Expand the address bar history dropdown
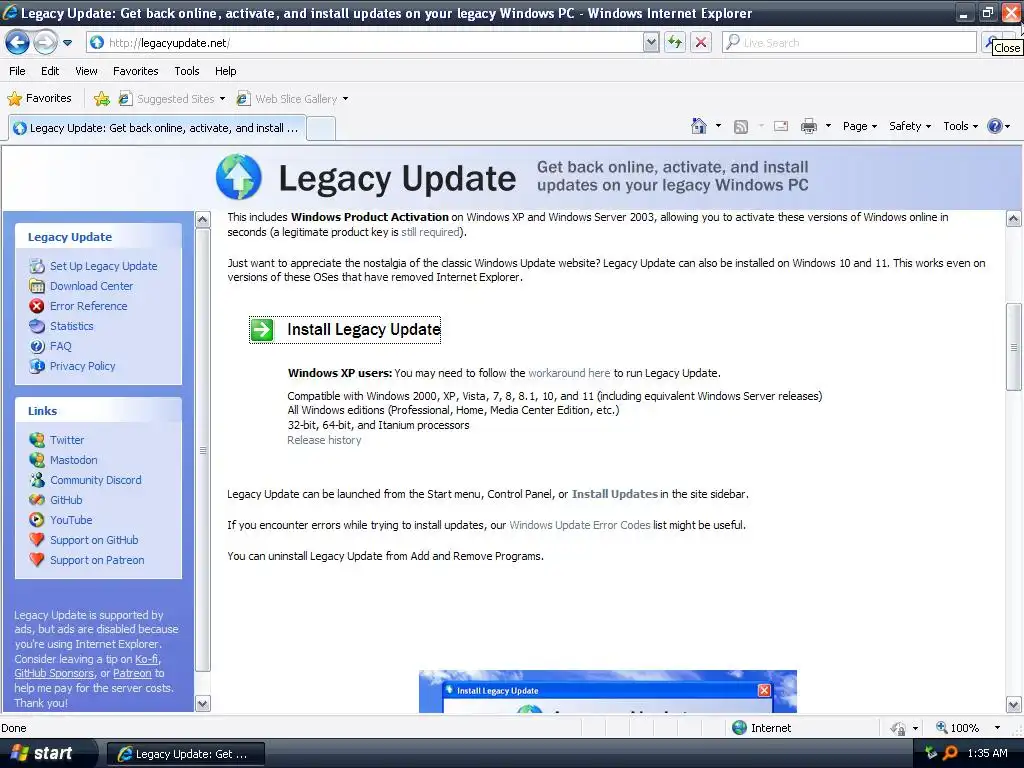Image resolution: width=1024 pixels, height=768 pixels. [x=650, y=42]
